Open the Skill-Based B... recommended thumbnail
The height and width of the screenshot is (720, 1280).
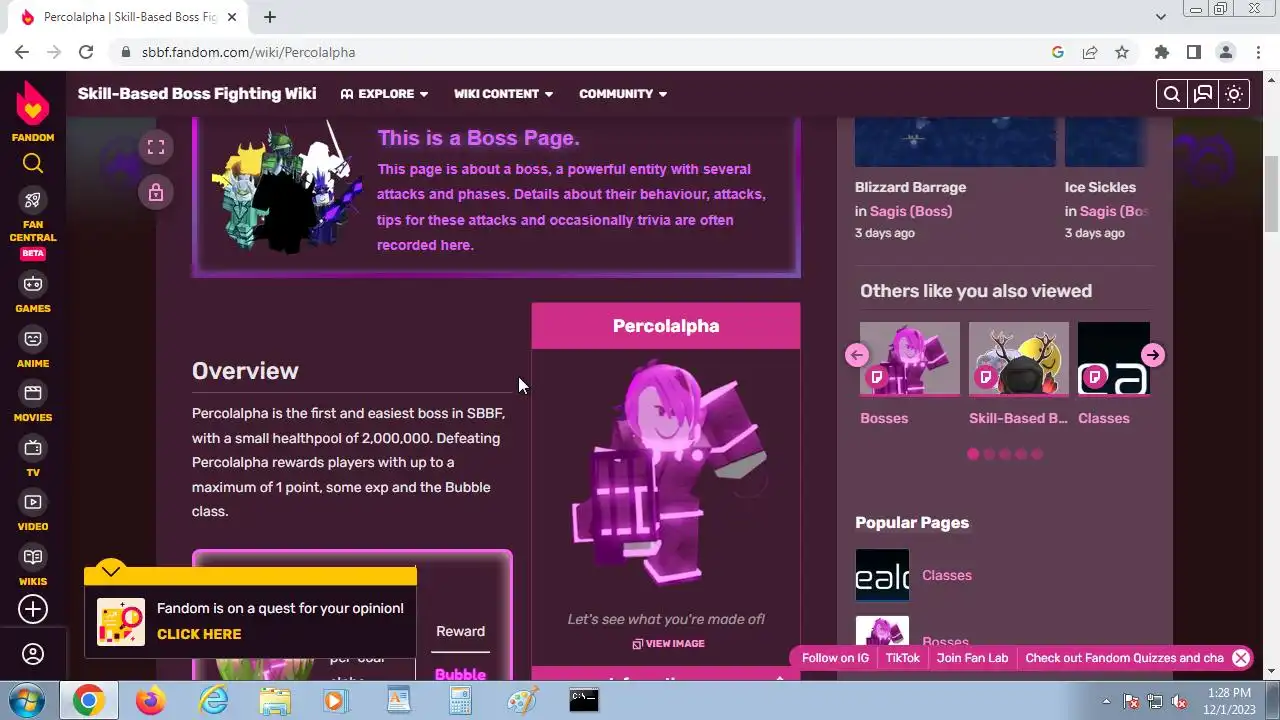[x=1019, y=358]
